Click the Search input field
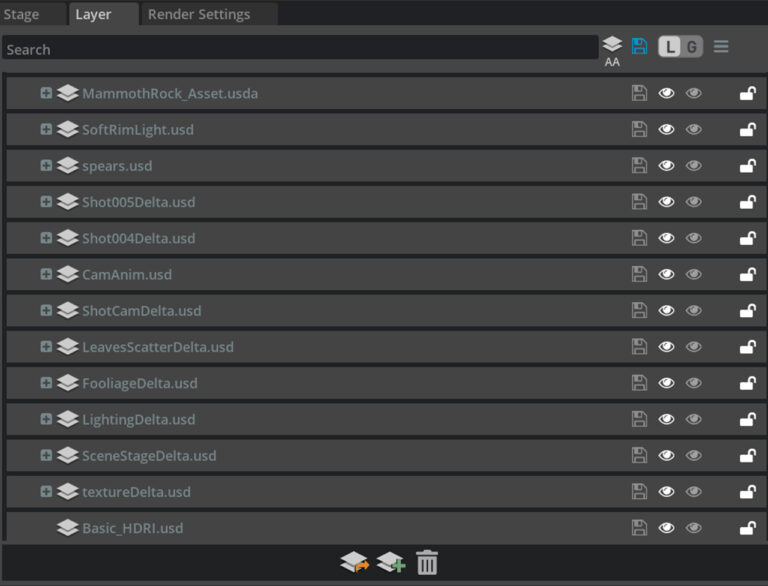 click(300, 49)
